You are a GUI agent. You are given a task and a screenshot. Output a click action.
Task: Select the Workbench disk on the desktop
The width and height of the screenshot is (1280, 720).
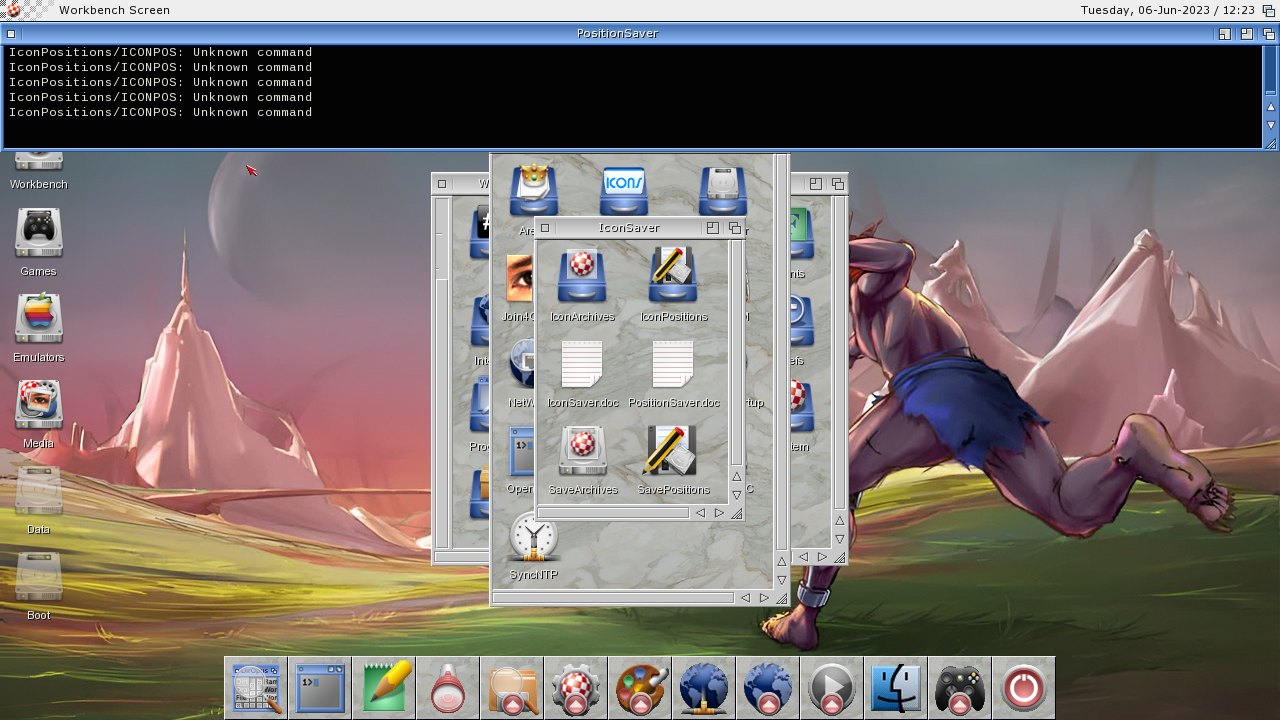(39, 162)
